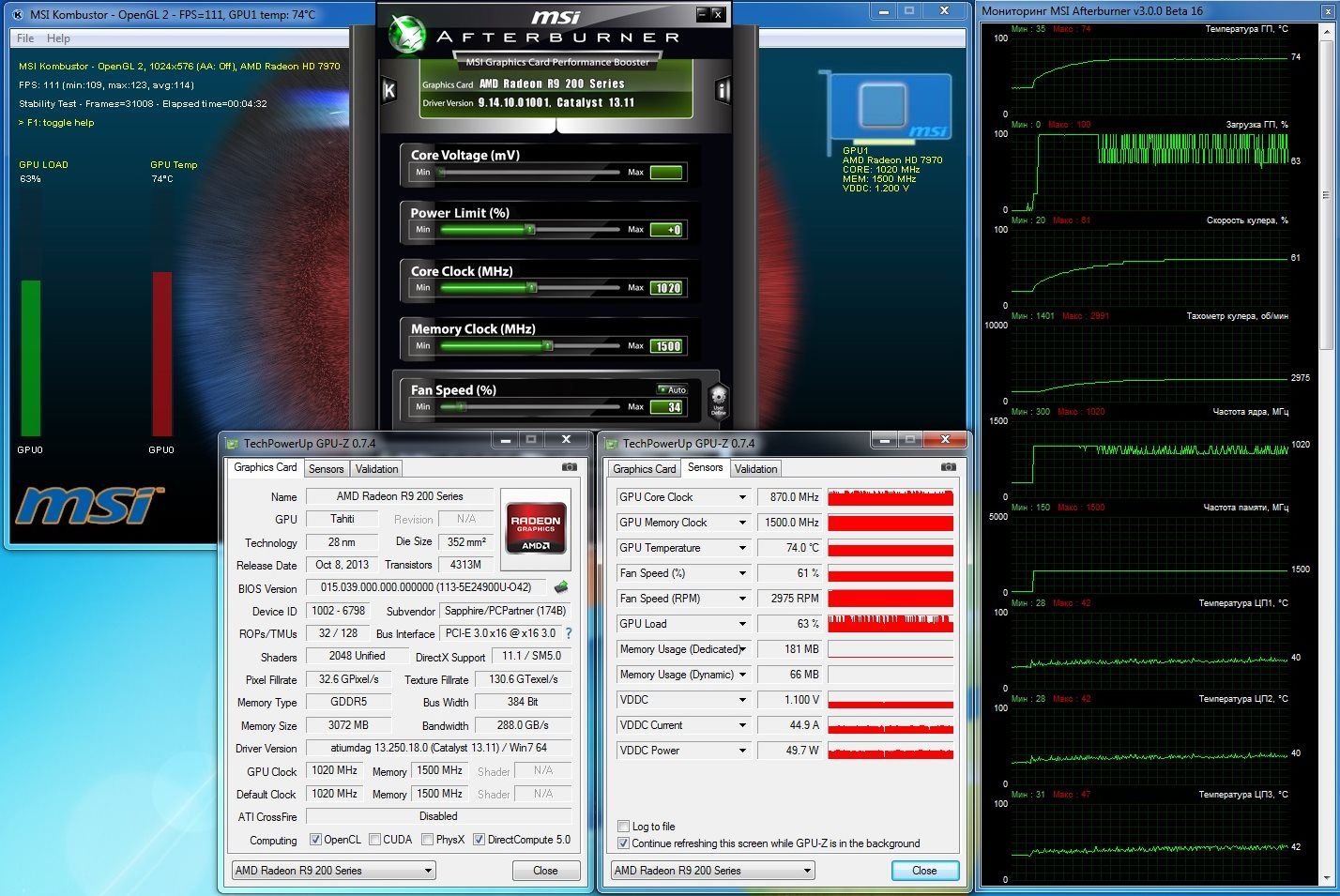The image size is (1340, 896).
Task: Open the VDDC Power sensor dropdown
Action: (742, 751)
